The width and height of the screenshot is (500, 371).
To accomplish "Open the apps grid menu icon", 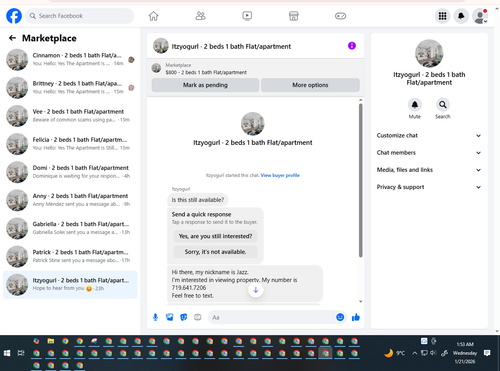I will pyautogui.click(x=442, y=16).
